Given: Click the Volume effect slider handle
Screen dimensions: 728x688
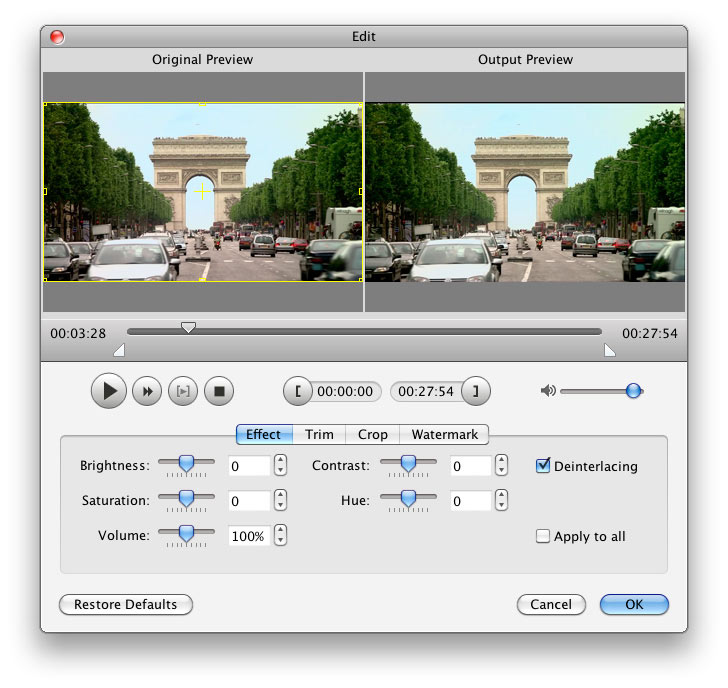Looking at the screenshot, I should coord(186,534).
